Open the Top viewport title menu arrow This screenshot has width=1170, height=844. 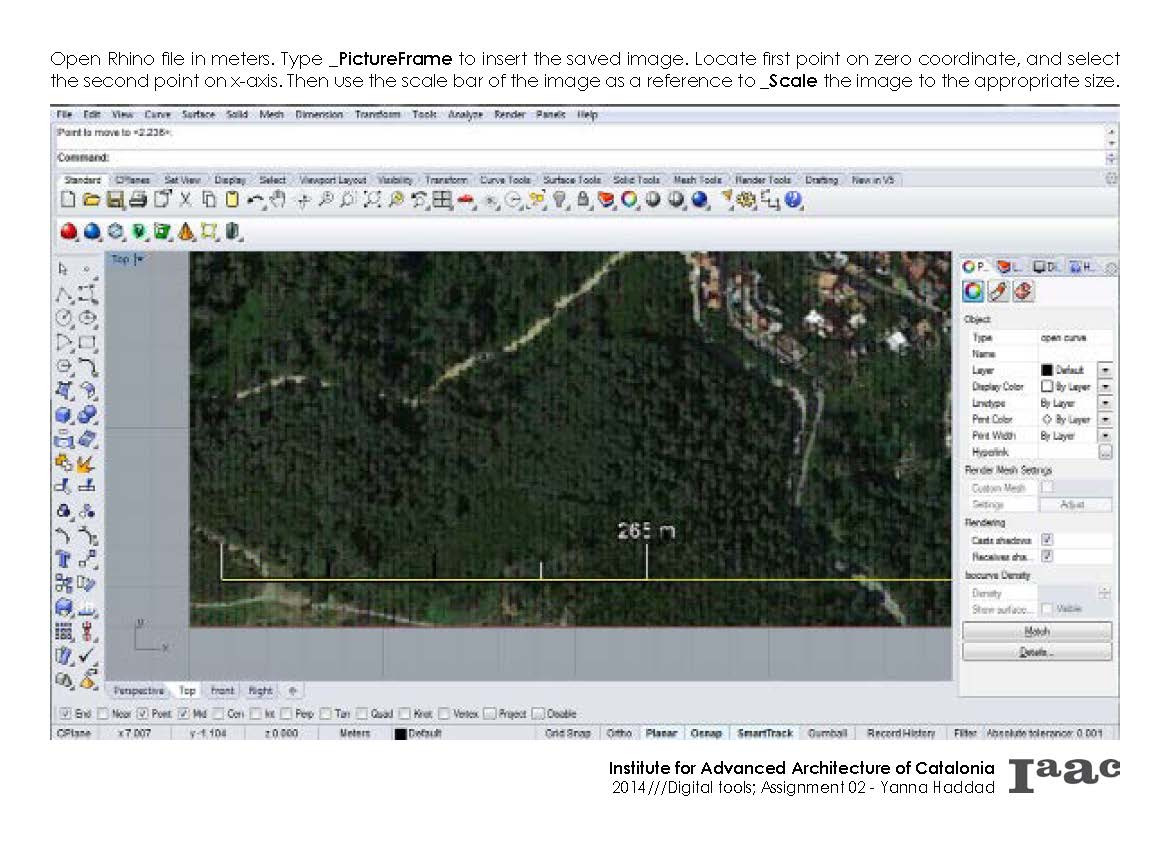139,259
